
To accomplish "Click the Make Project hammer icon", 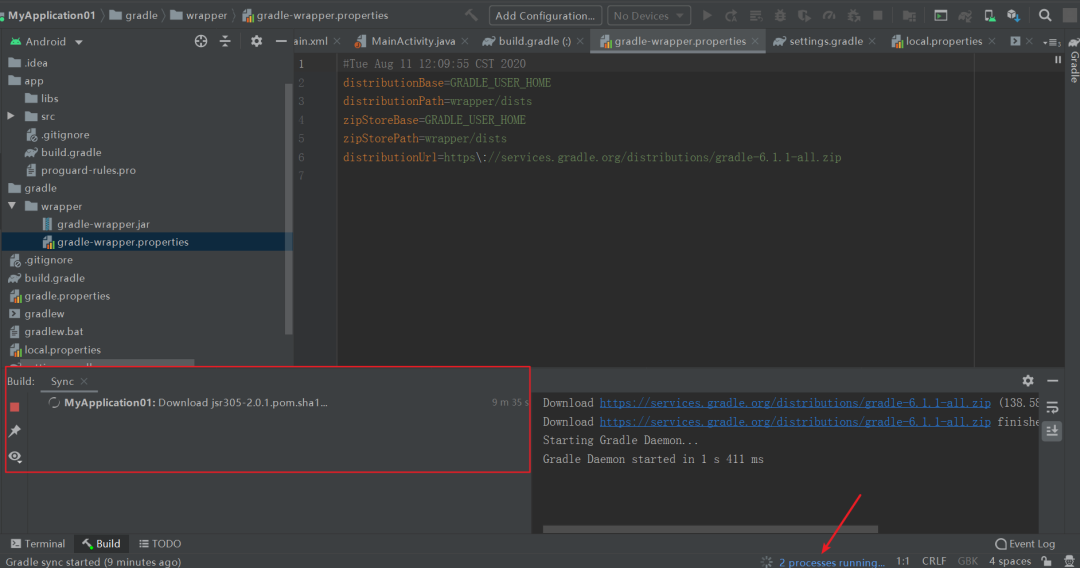I will [x=471, y=15].
